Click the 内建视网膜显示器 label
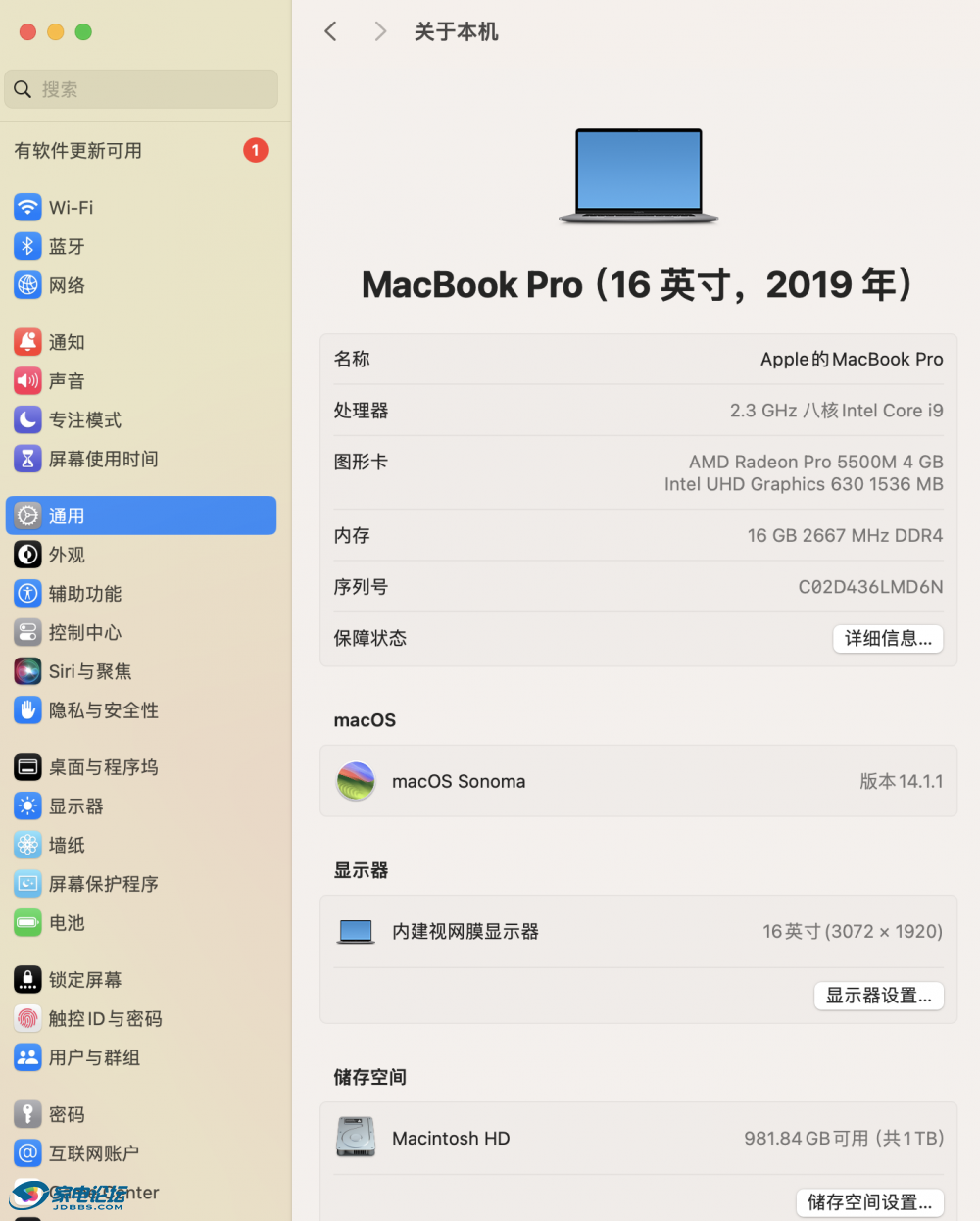 [x=465, y=932]
